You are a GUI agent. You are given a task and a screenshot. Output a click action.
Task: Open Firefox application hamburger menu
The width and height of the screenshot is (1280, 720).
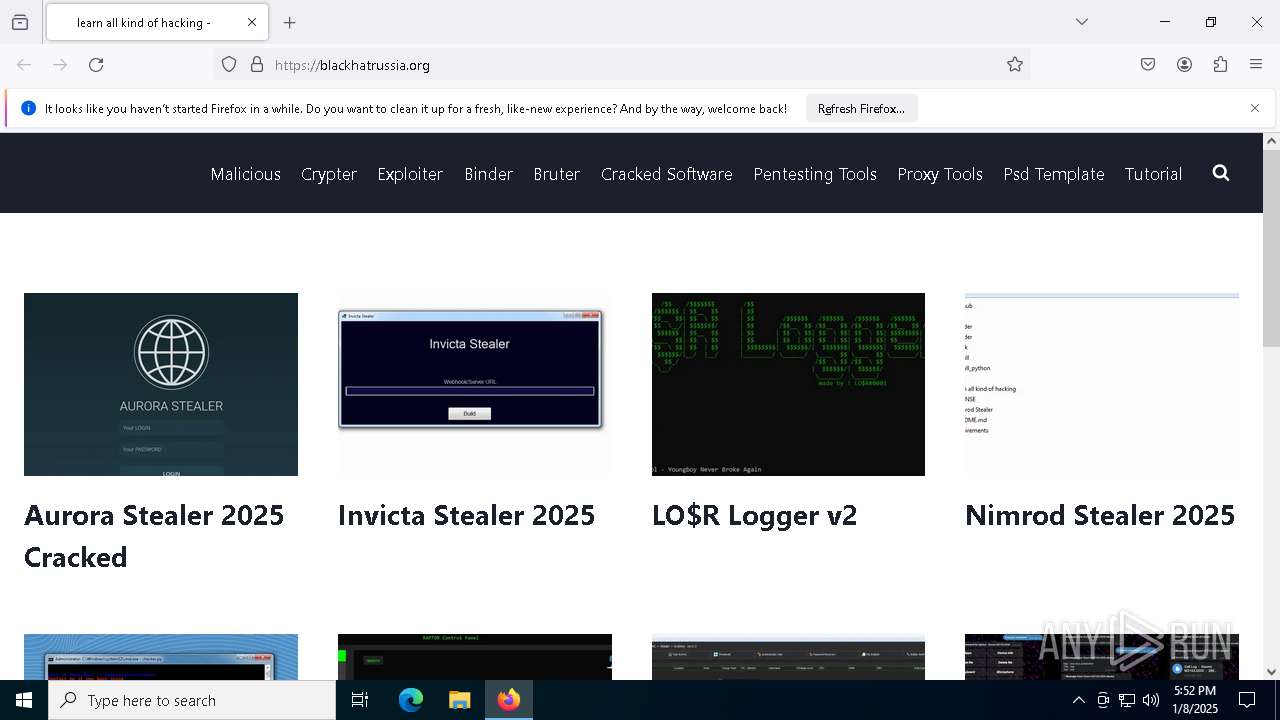click(1256, 65)
